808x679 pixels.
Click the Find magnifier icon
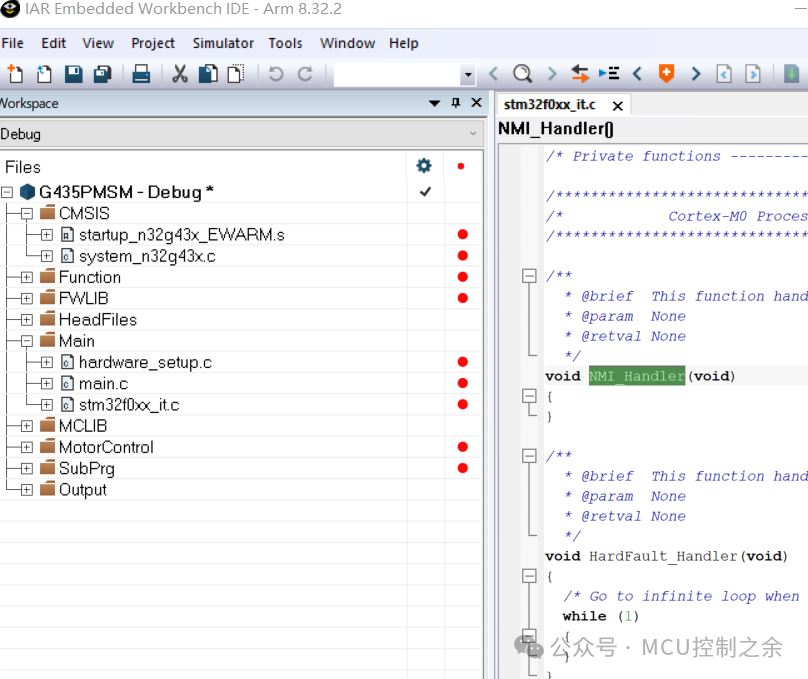coord(522,74)
